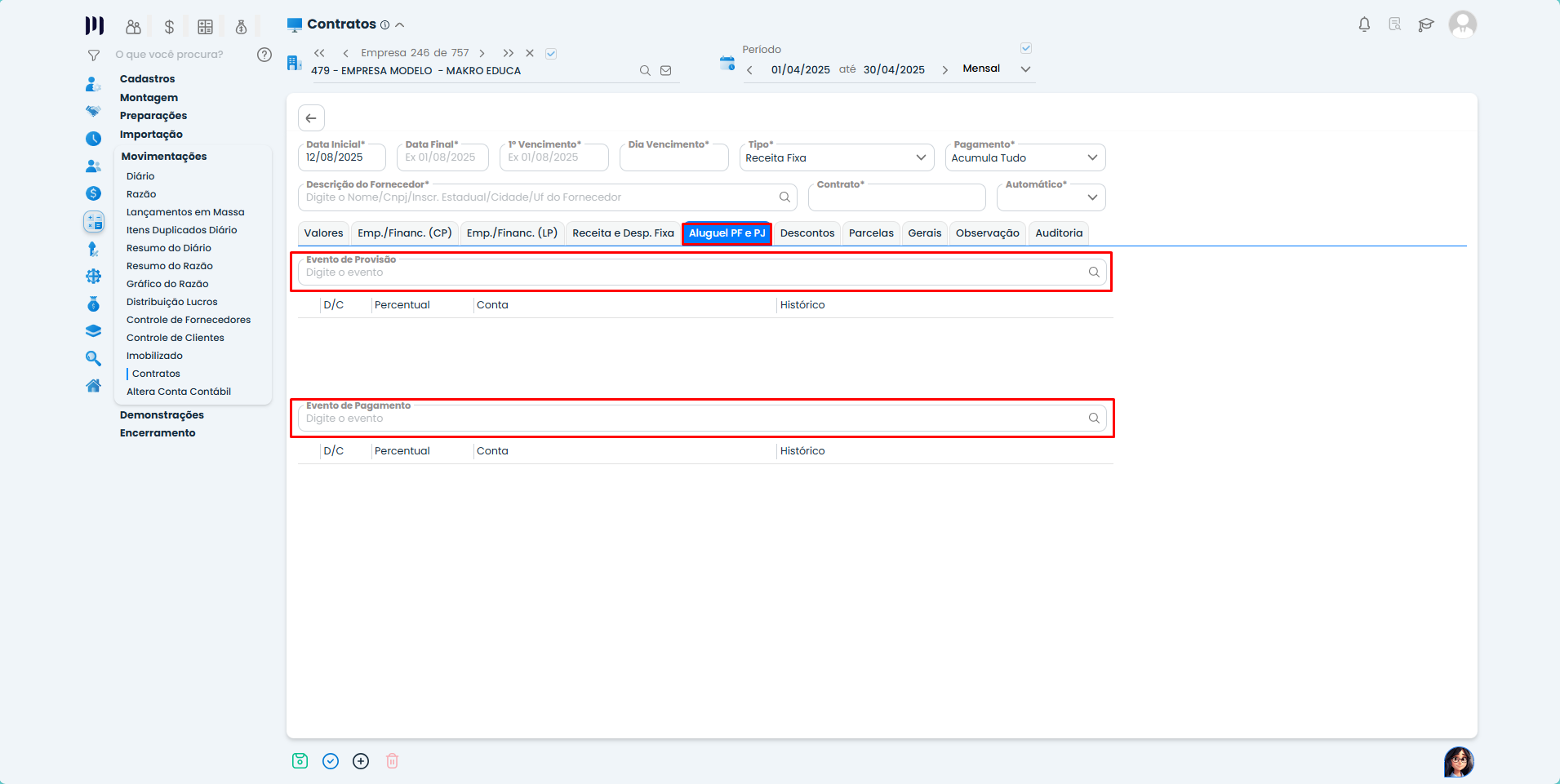Image resolution: width=1560 pixels, height=784 pixels.
Task: Click the green save icon
Action: [x=300, y=761]
